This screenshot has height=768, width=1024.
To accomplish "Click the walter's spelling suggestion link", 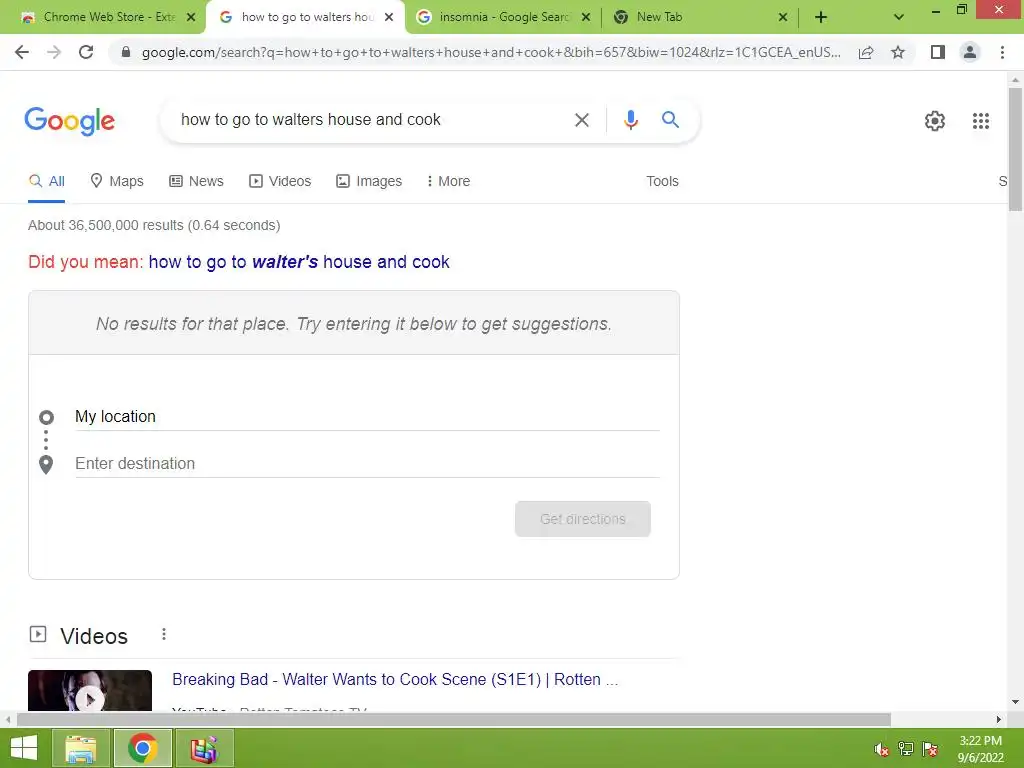I will 299,262.
